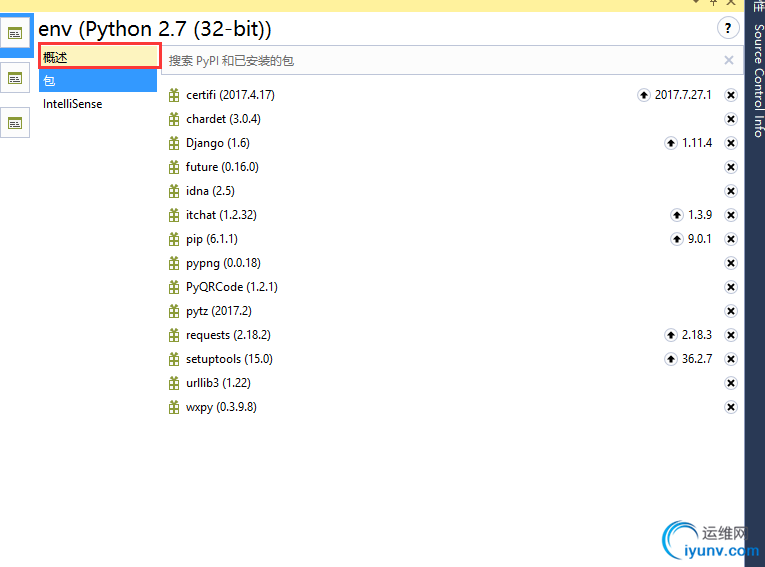This screenshot has height=567, width=765.
Task: Click the env (Python 2.7 (32-bit)) title
Action: [x=155, y=29]
